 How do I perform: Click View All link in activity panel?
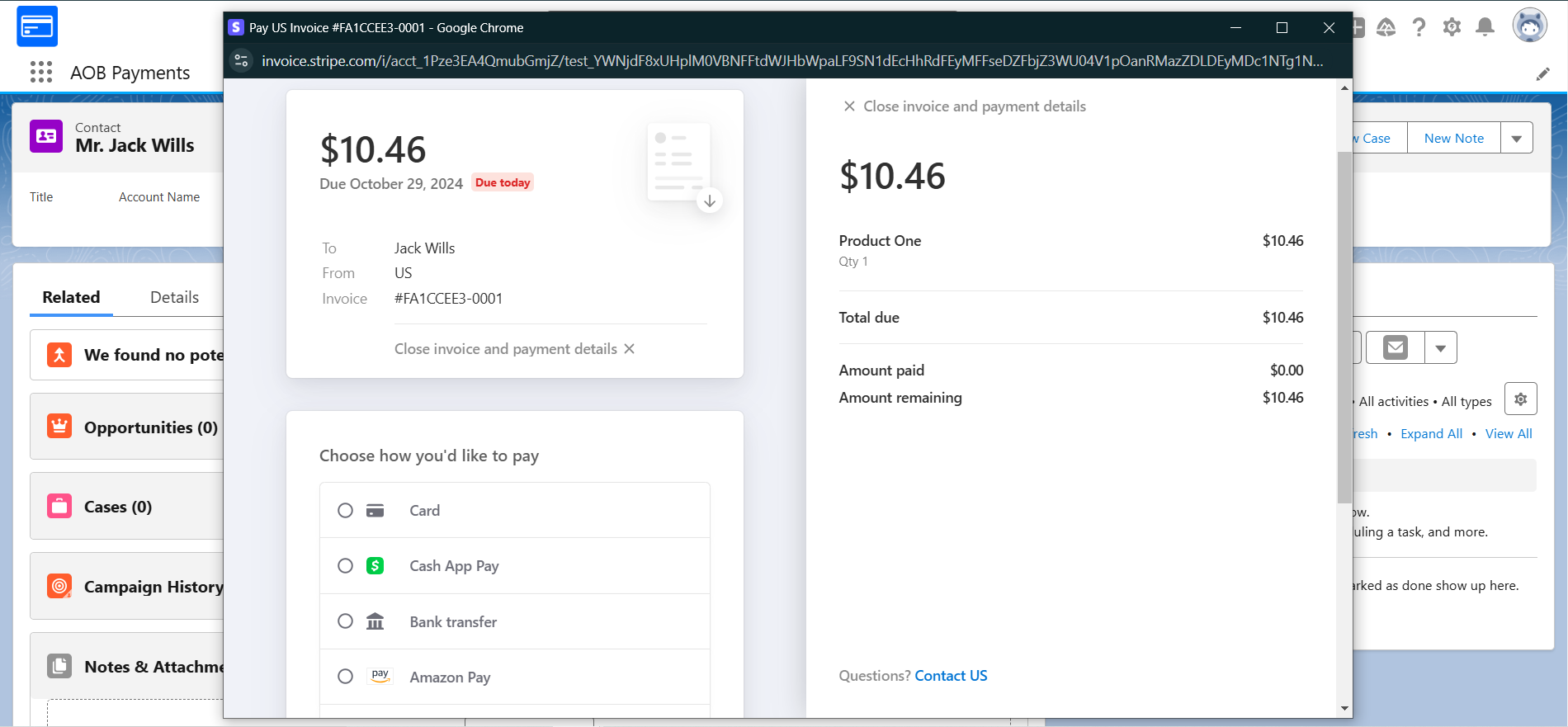point(1509,434)
